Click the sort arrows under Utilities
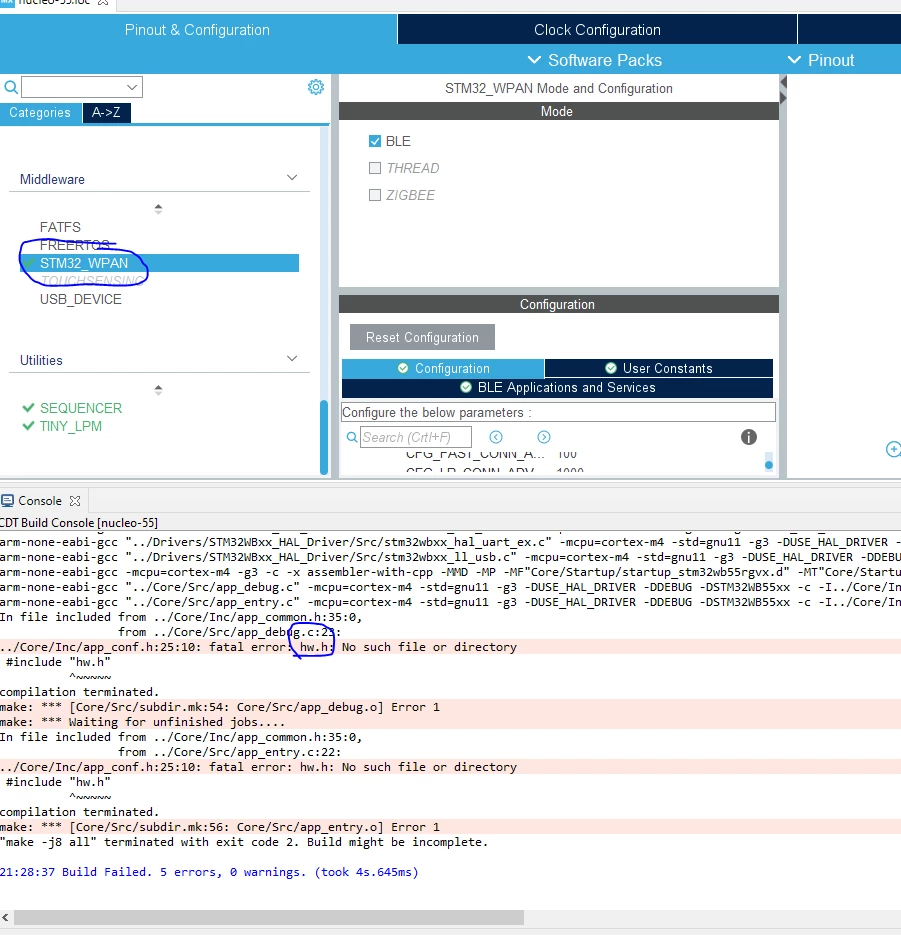 [158, 390]
